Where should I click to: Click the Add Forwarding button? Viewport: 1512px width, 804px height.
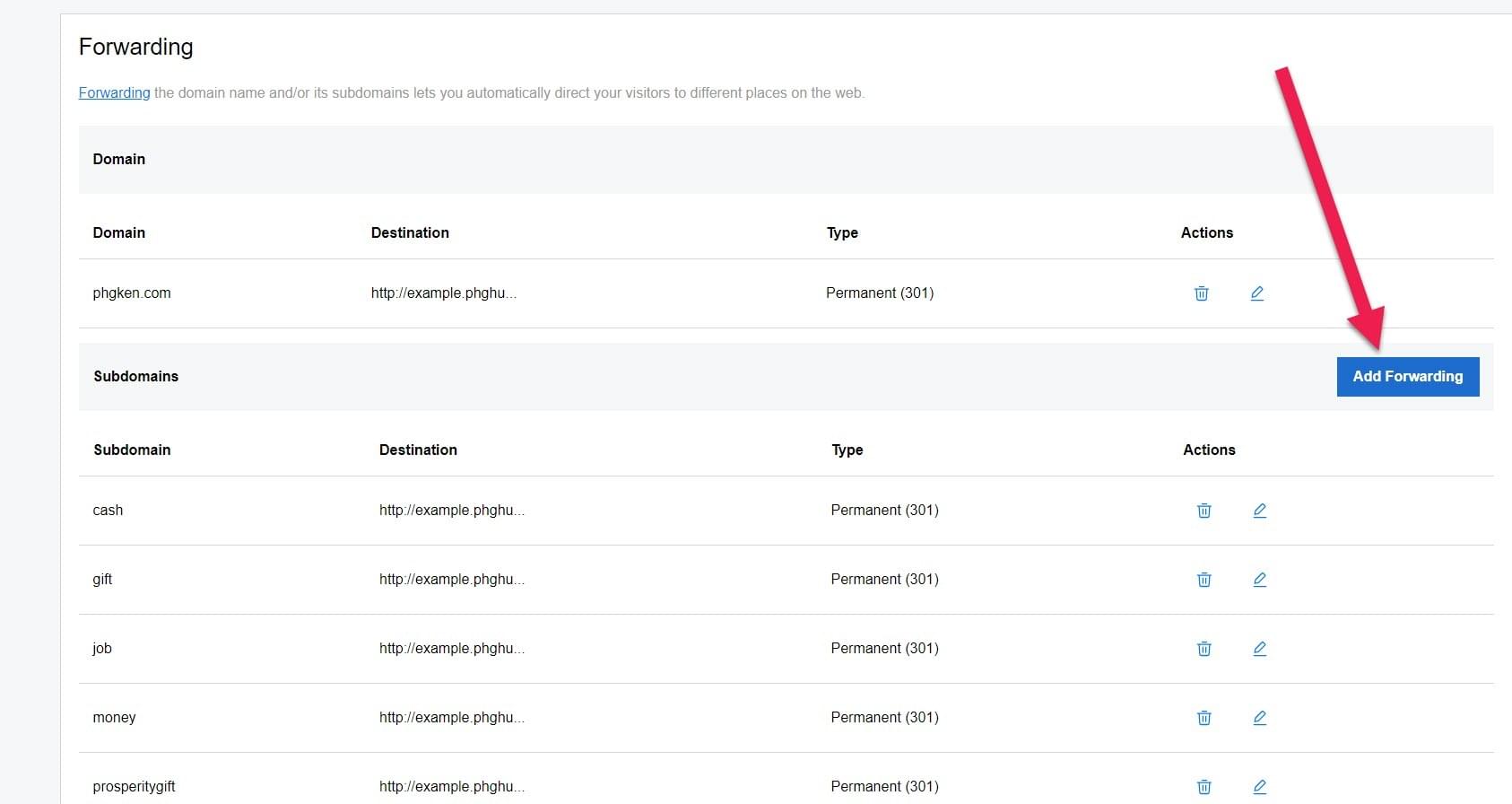(x=1407, y=377)
